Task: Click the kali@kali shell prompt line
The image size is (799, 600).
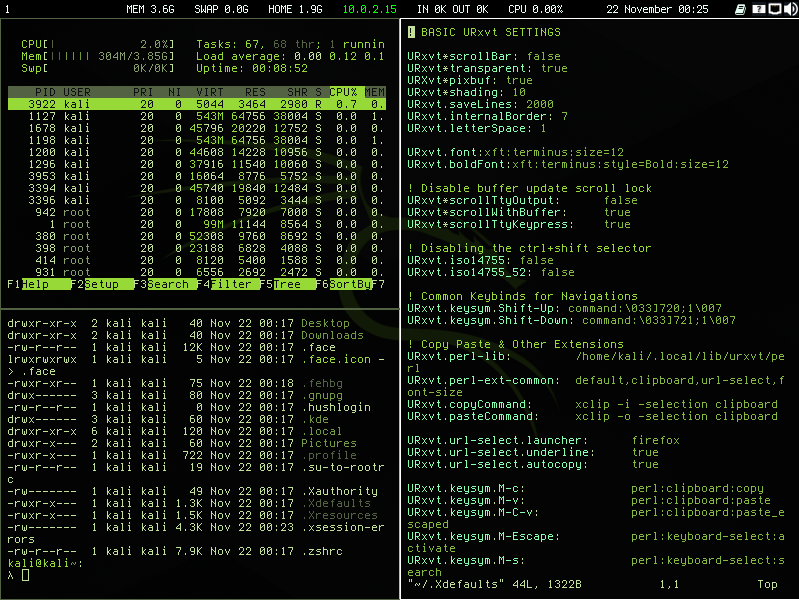Action: pos(45,563)
